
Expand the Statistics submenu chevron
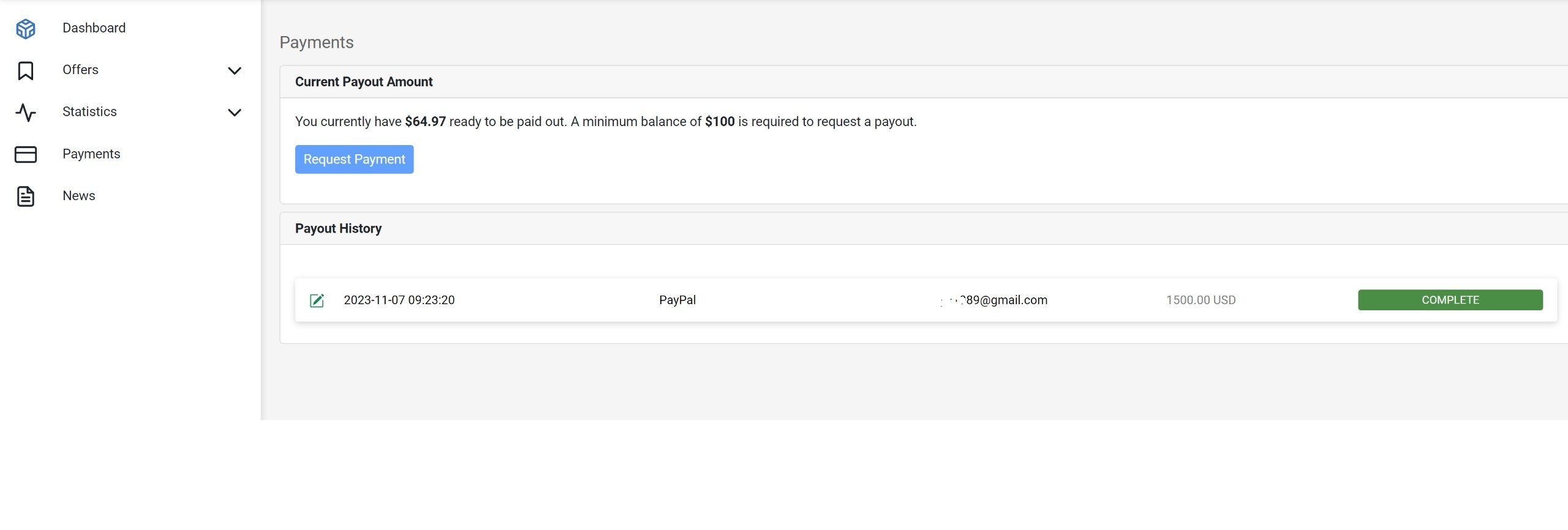point(234,113)
